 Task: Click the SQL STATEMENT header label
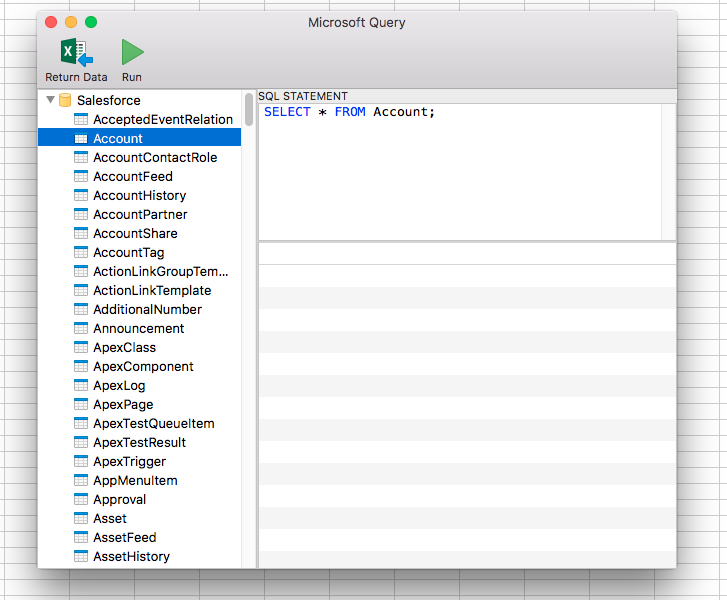[303, 96]
